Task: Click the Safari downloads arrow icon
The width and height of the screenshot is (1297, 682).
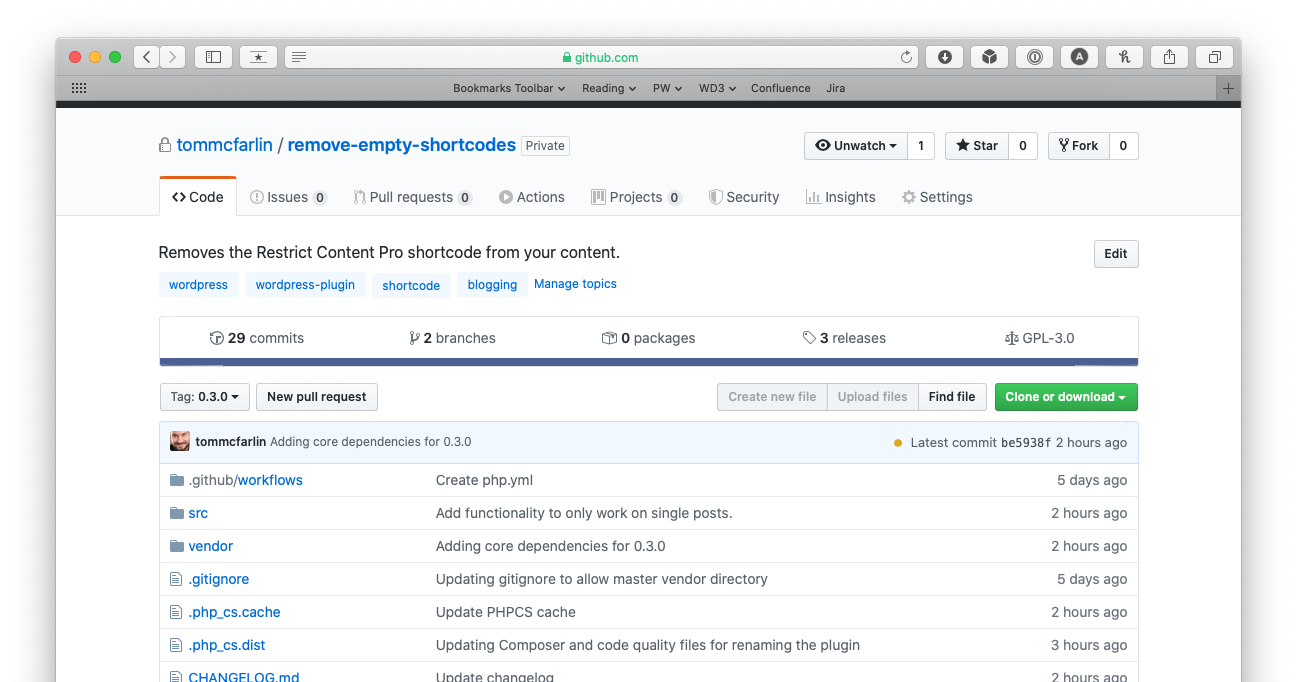Action: click(x=944, y=57)
